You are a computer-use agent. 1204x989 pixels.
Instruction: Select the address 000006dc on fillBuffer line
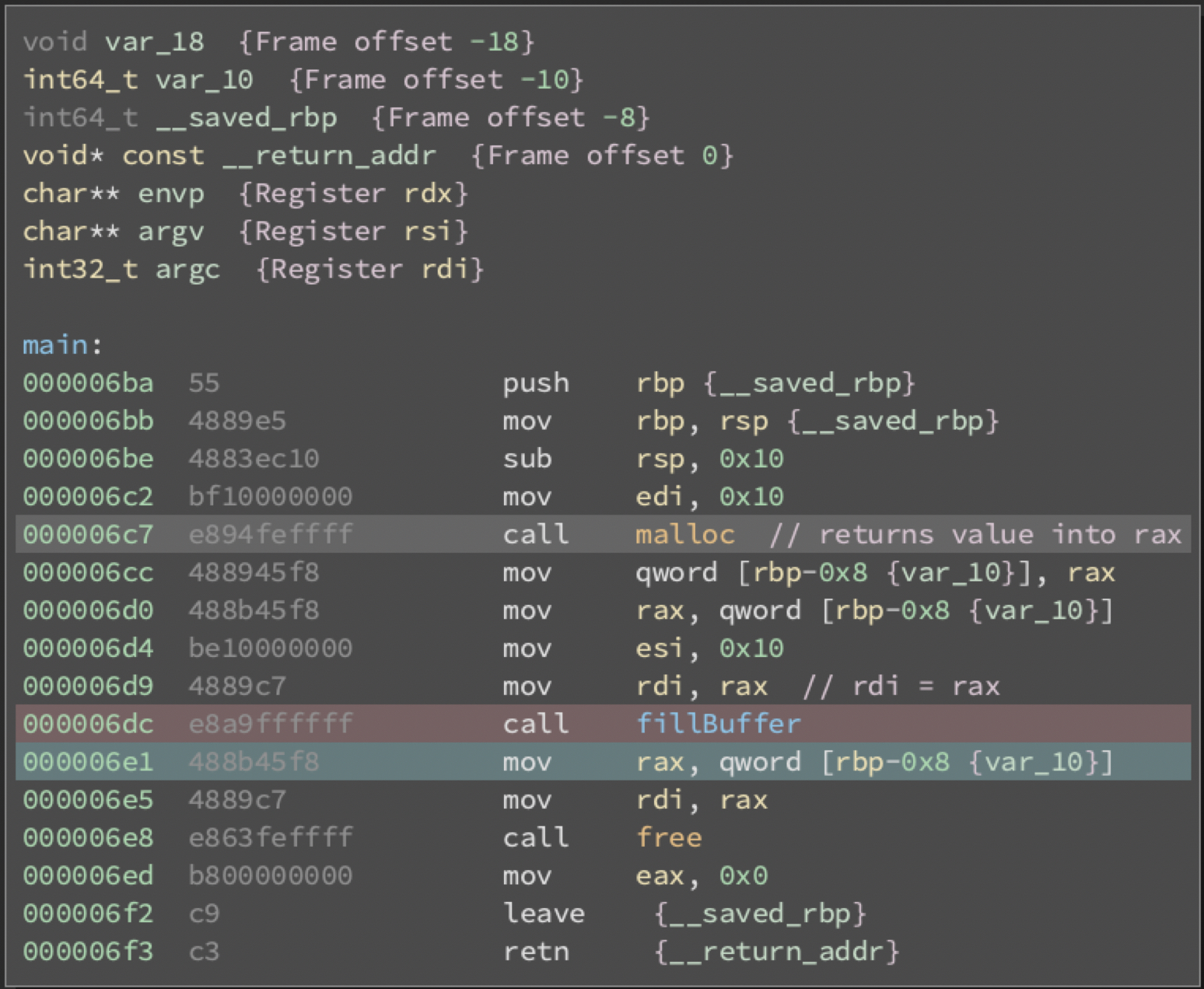[x=88, y=725]
